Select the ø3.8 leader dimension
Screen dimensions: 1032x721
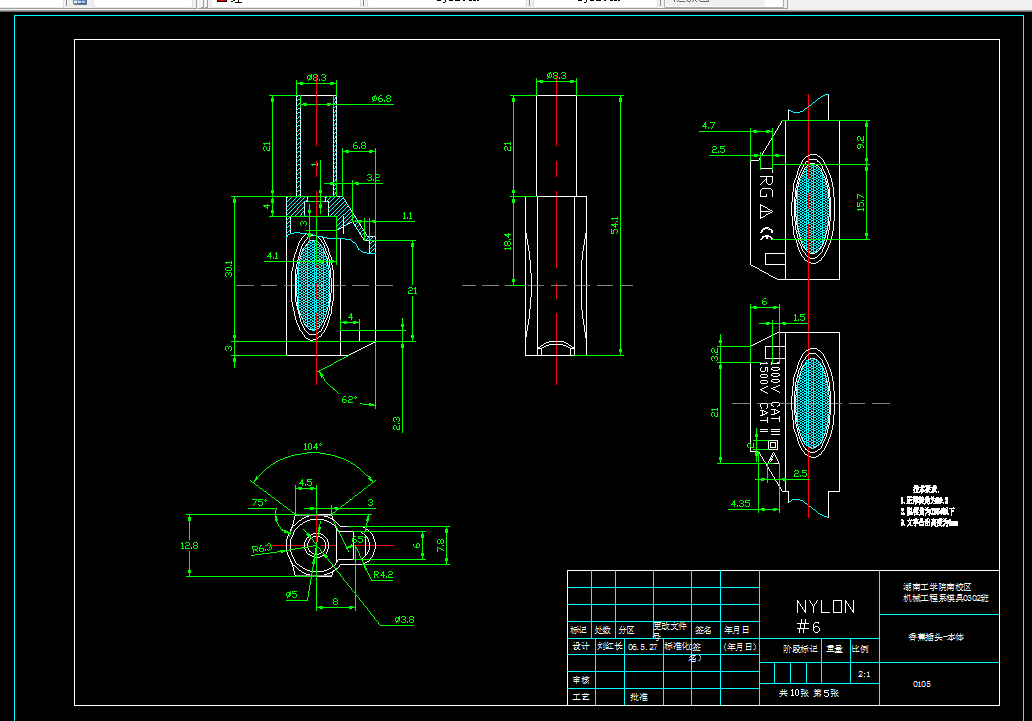404,620
